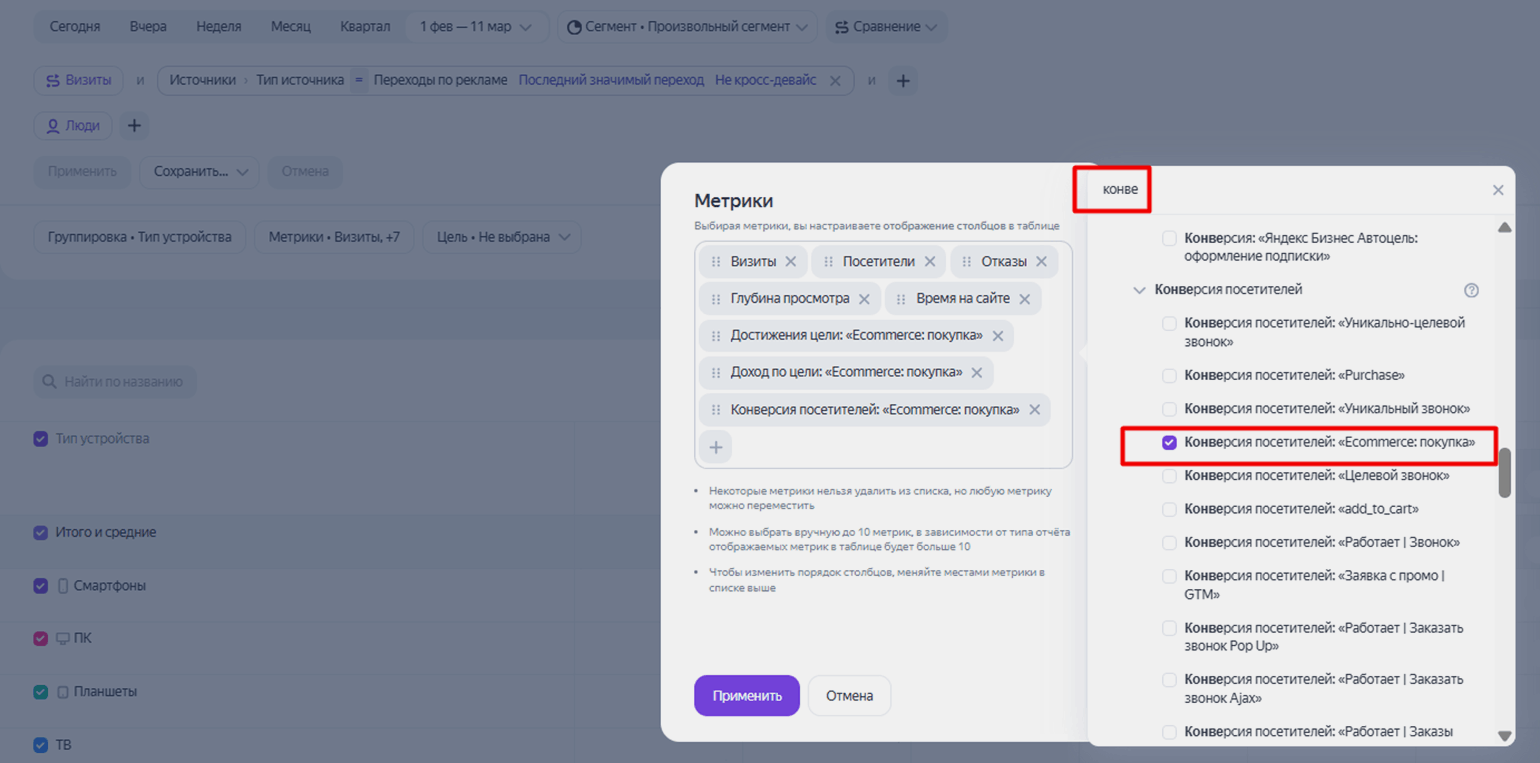Image resolution: width=1540 pixels, height=763 pixels.
Task: Check Конверсия посетителей: «Purchase»
Action: pos(1169,375)
